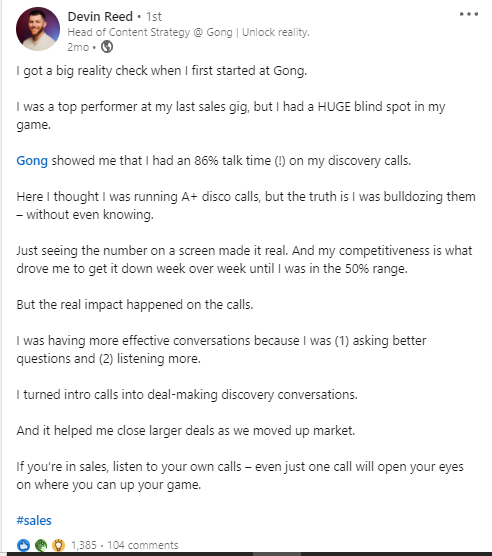Click the globe public visibility icon
Viewport: 492px width, 556px height.
pos(107,47)
